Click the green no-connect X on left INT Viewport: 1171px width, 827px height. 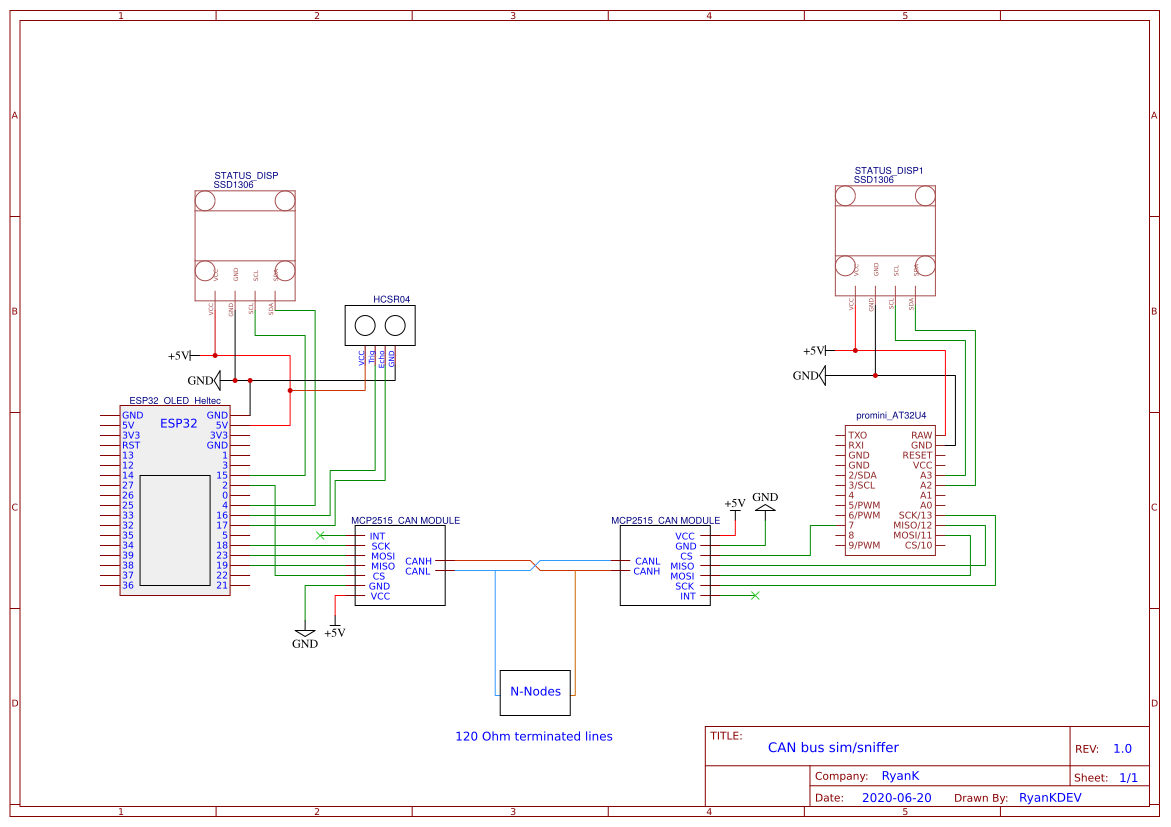tap(320, 536)
